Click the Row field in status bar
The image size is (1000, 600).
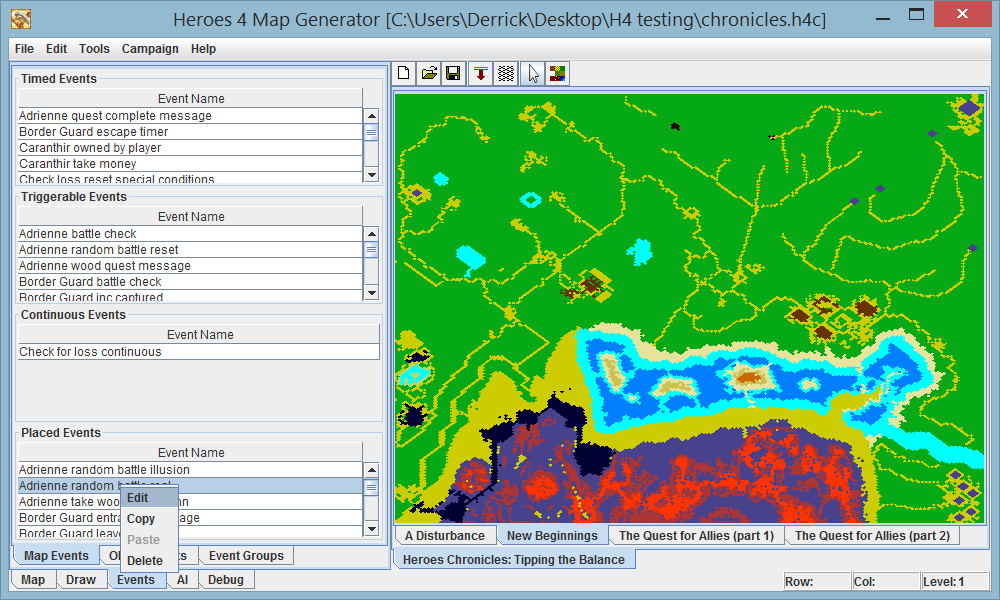(x=817, y=582)
